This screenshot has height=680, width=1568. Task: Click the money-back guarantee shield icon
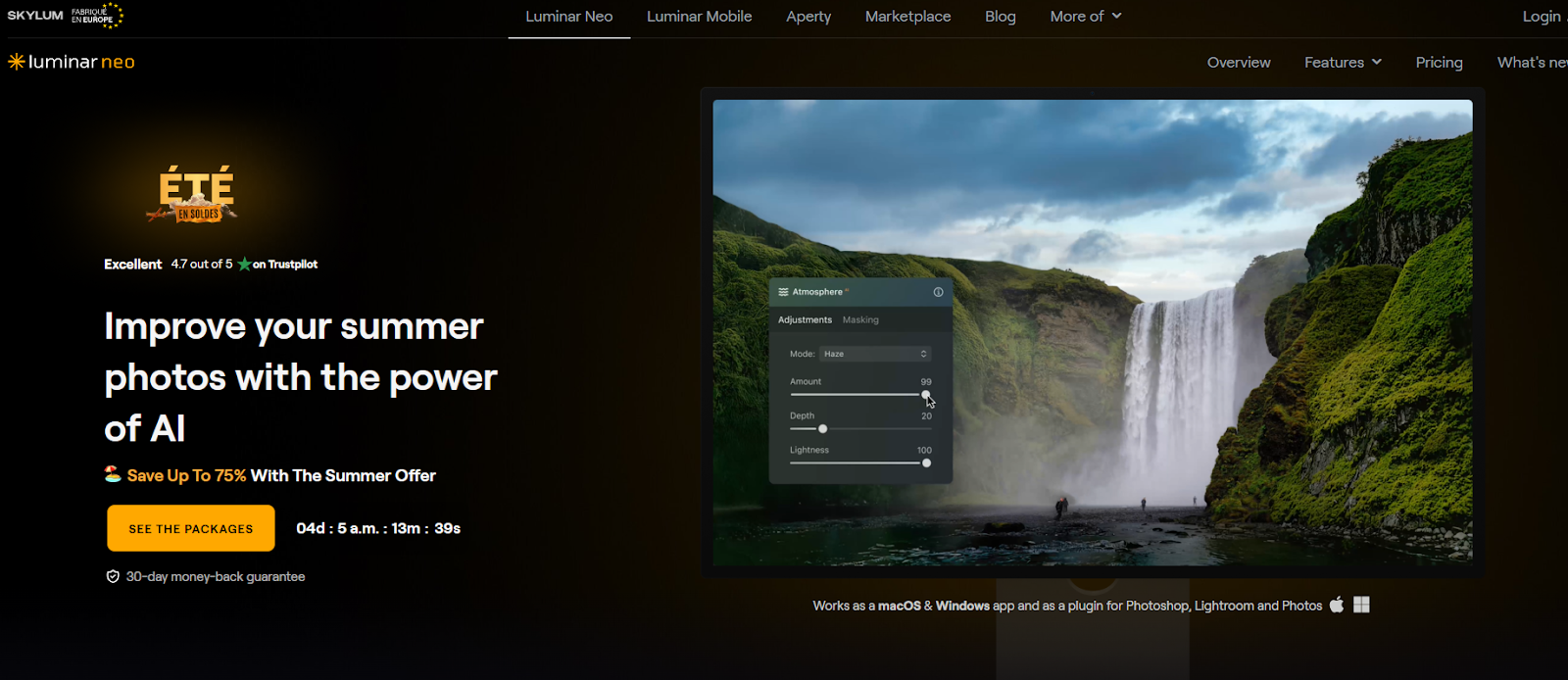[x=113, y=577]
